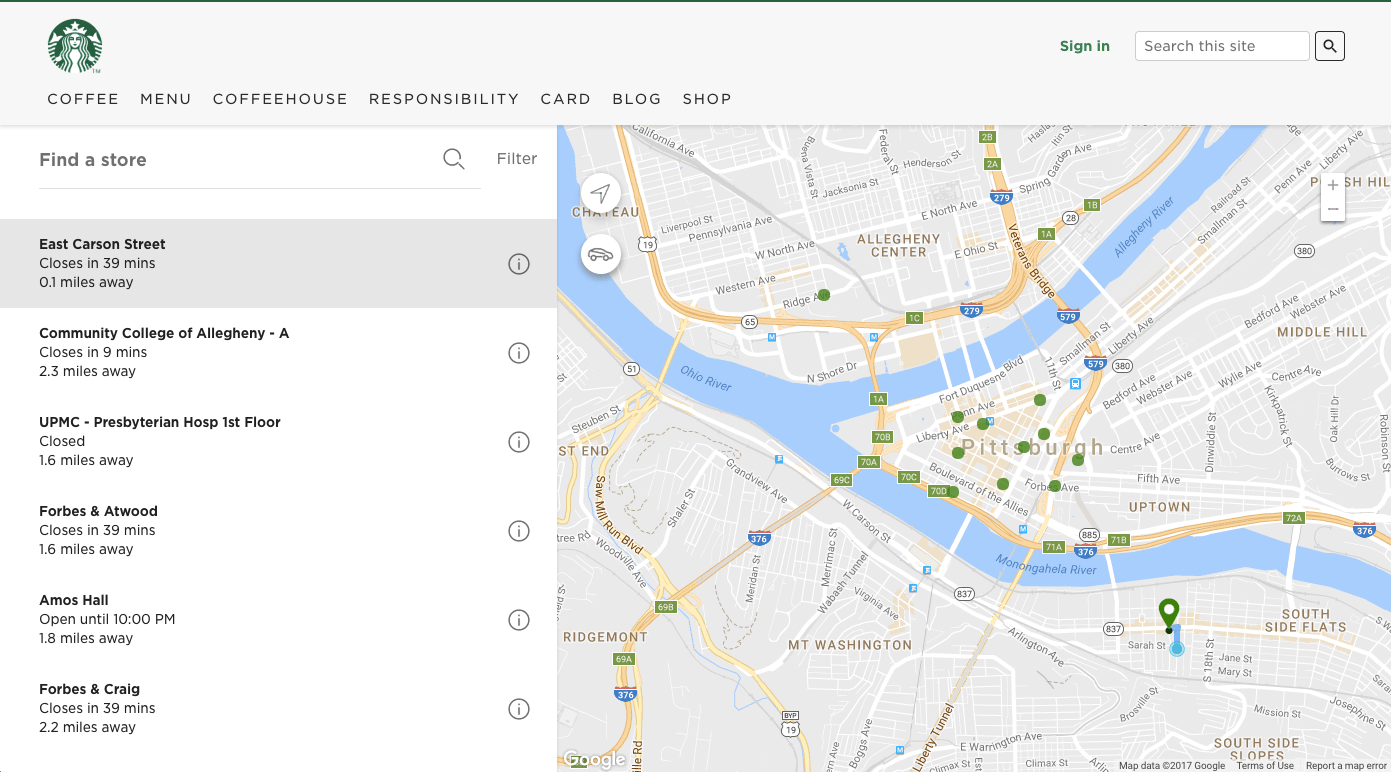Open info for UPMC - Presbyterian Hosp store
1391x772 pixels.
[518, 441]
